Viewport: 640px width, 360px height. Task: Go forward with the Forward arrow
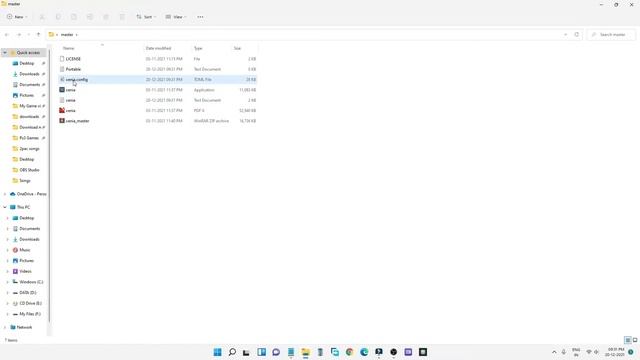tap(19, 35)
